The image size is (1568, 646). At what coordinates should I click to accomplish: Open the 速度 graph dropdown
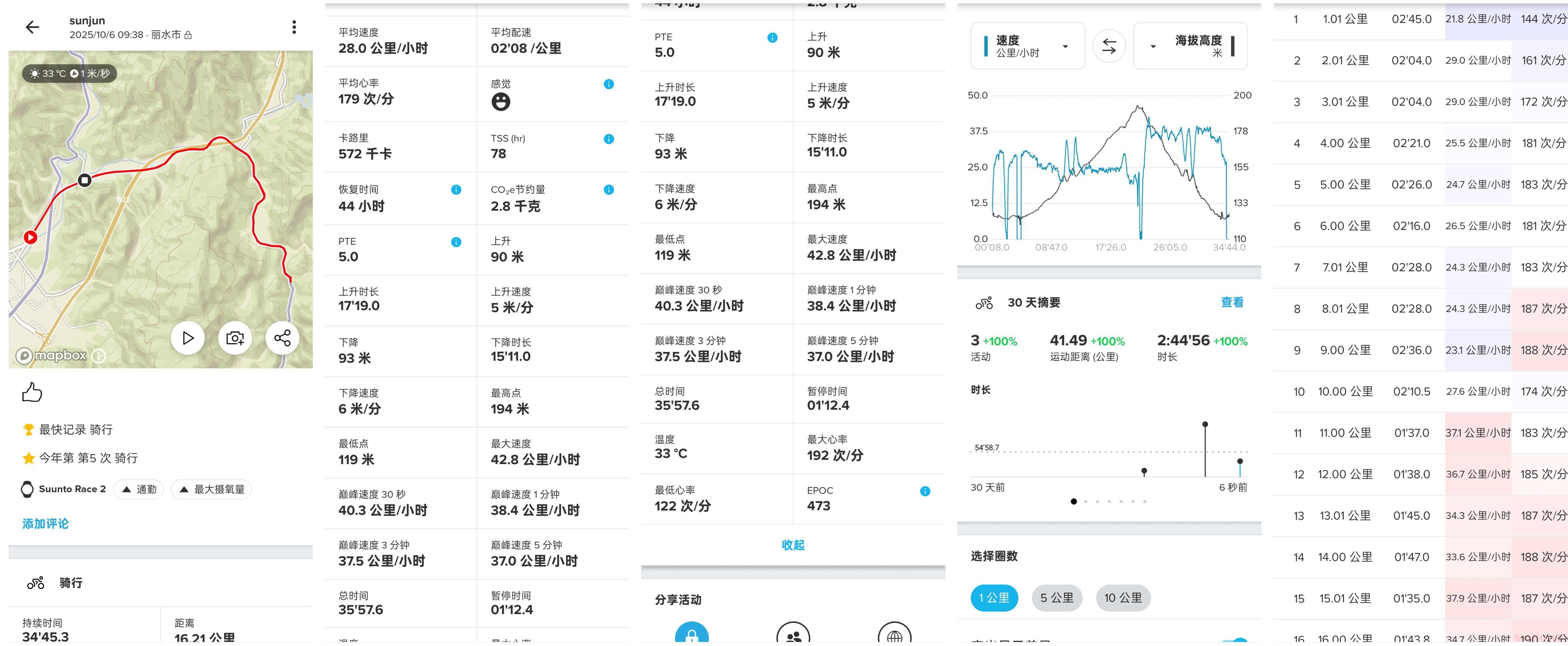(x=1028, y=46)
